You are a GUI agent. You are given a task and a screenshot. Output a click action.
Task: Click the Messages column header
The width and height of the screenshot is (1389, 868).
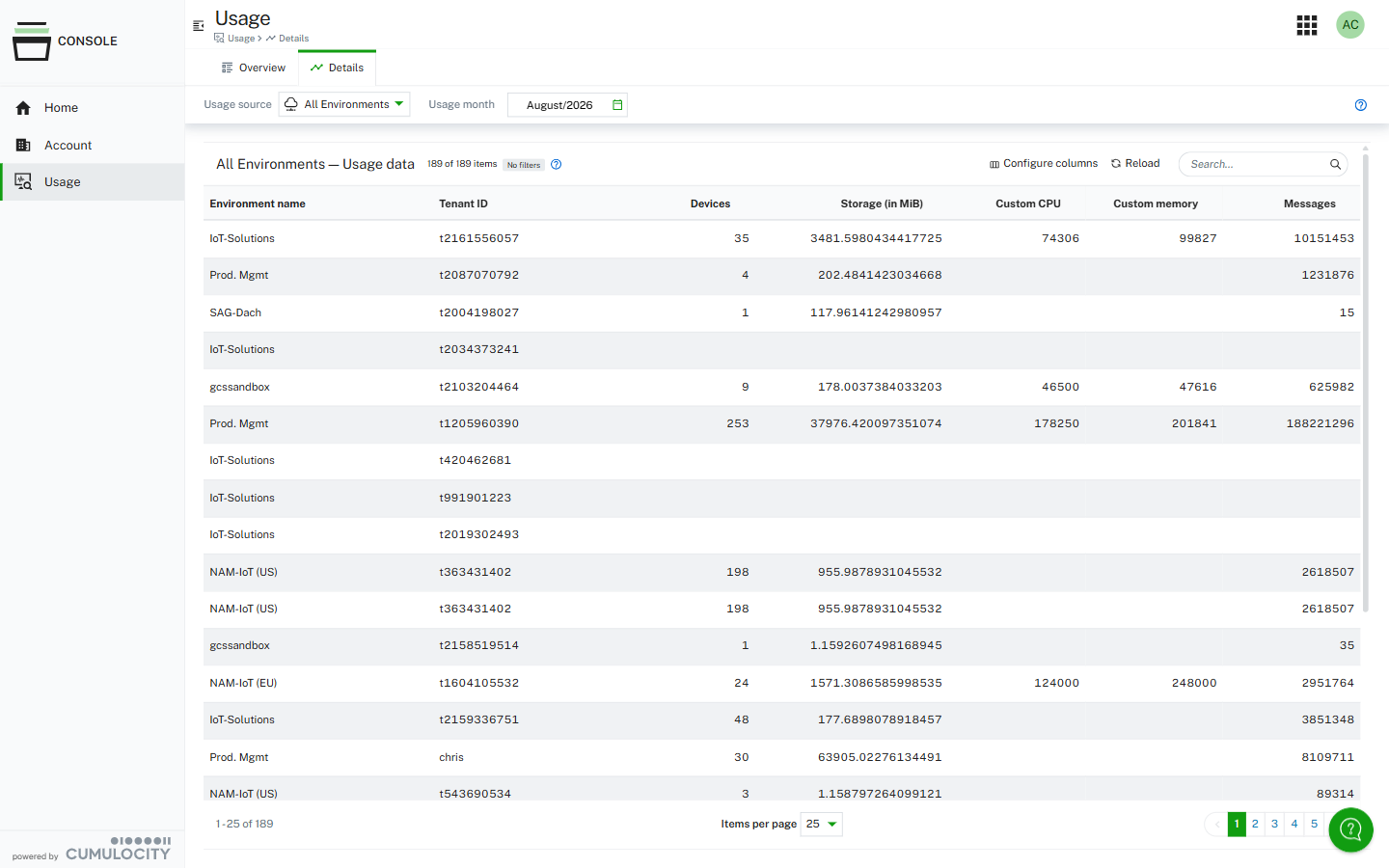point(1309,203)
